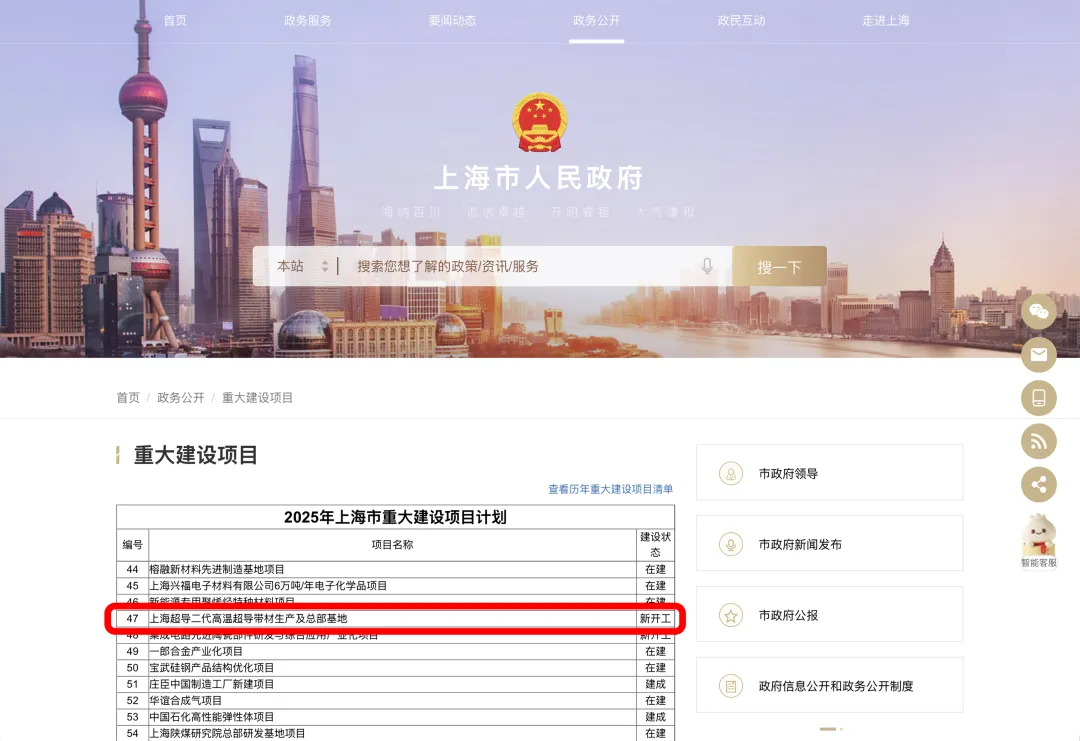Open the 市政府领导 panel link
1080x741 pixels.
click(x=829, y=473)
